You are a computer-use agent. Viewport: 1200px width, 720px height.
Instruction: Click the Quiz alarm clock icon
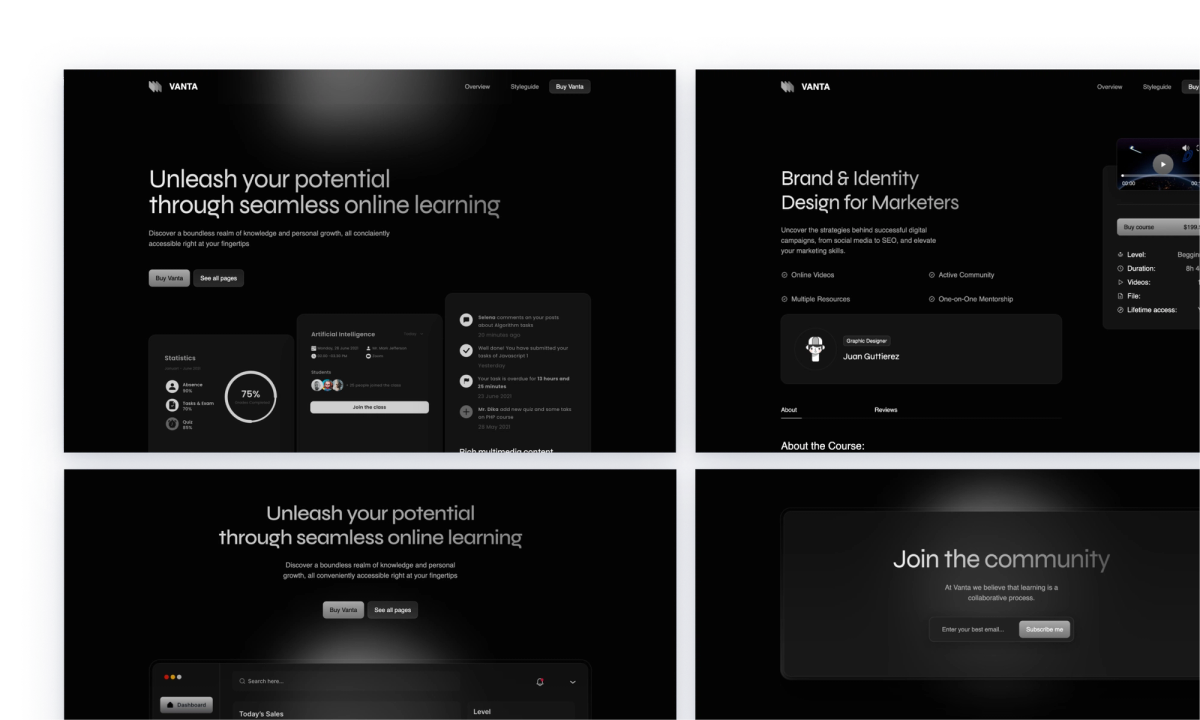[x=172, y=424]
